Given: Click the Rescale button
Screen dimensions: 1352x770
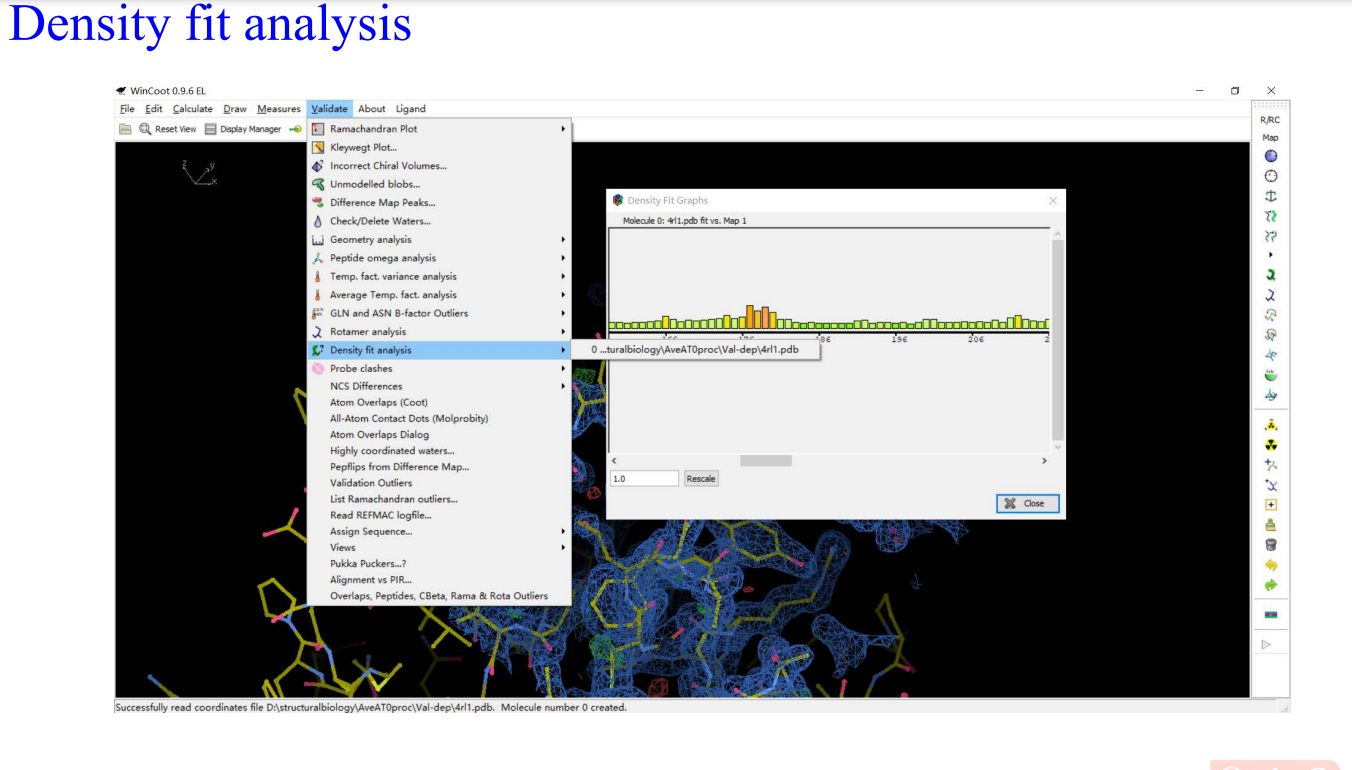Looking at the screenshot, I should [x=701, y=479].
